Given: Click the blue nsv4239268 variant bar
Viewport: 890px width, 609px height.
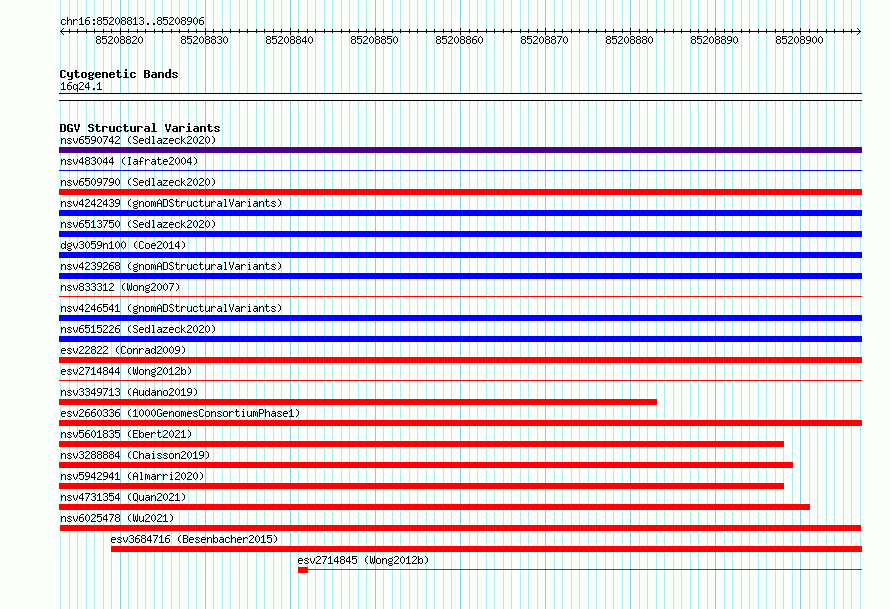Looking at the screenshot, I should pos(460,276).
